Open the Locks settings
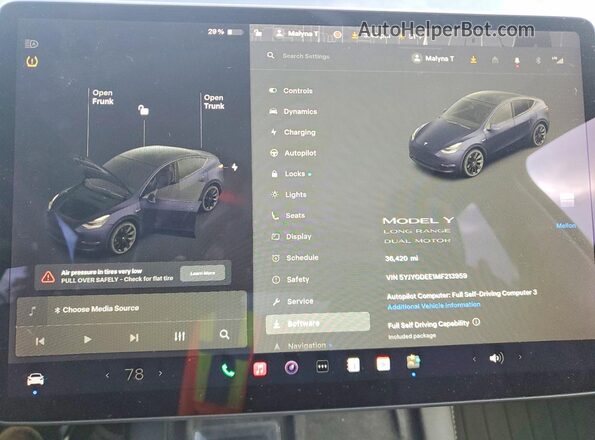 pos(291,174)
